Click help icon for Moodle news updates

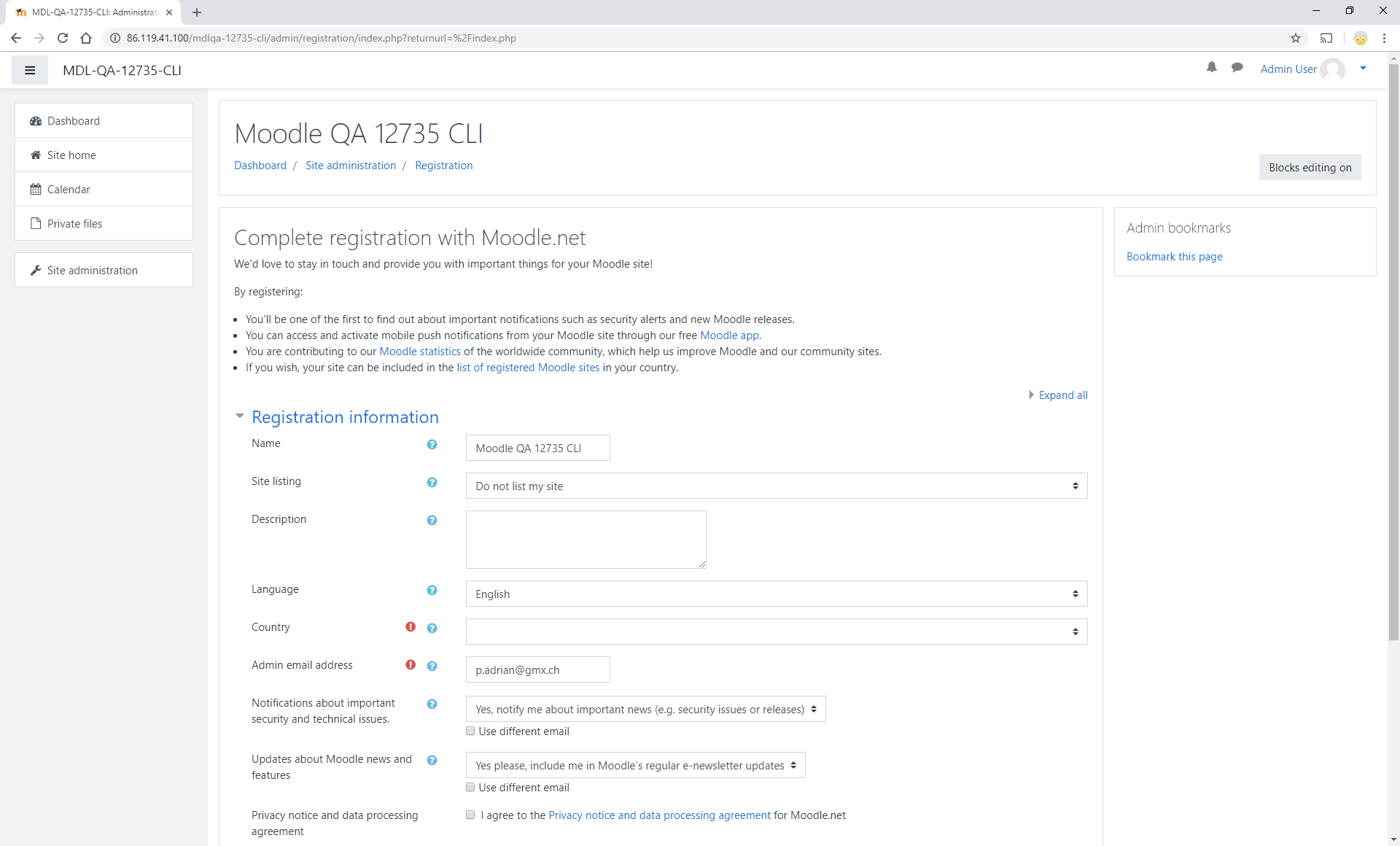point(432,760)
